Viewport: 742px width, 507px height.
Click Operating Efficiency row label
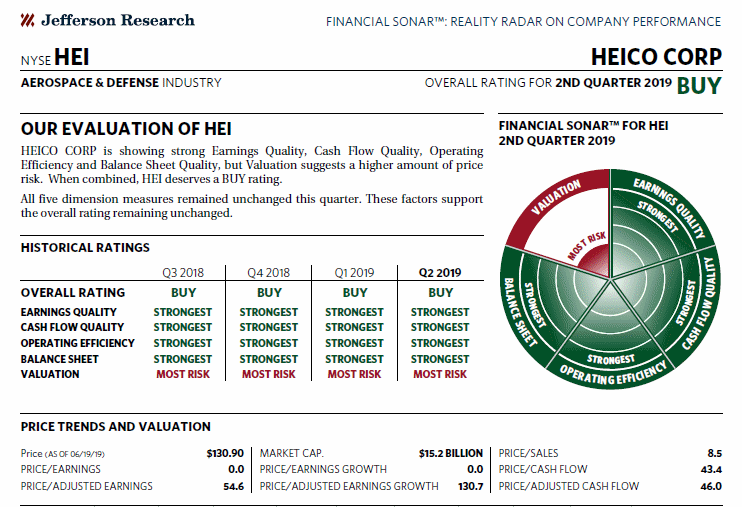click(78, 343)
